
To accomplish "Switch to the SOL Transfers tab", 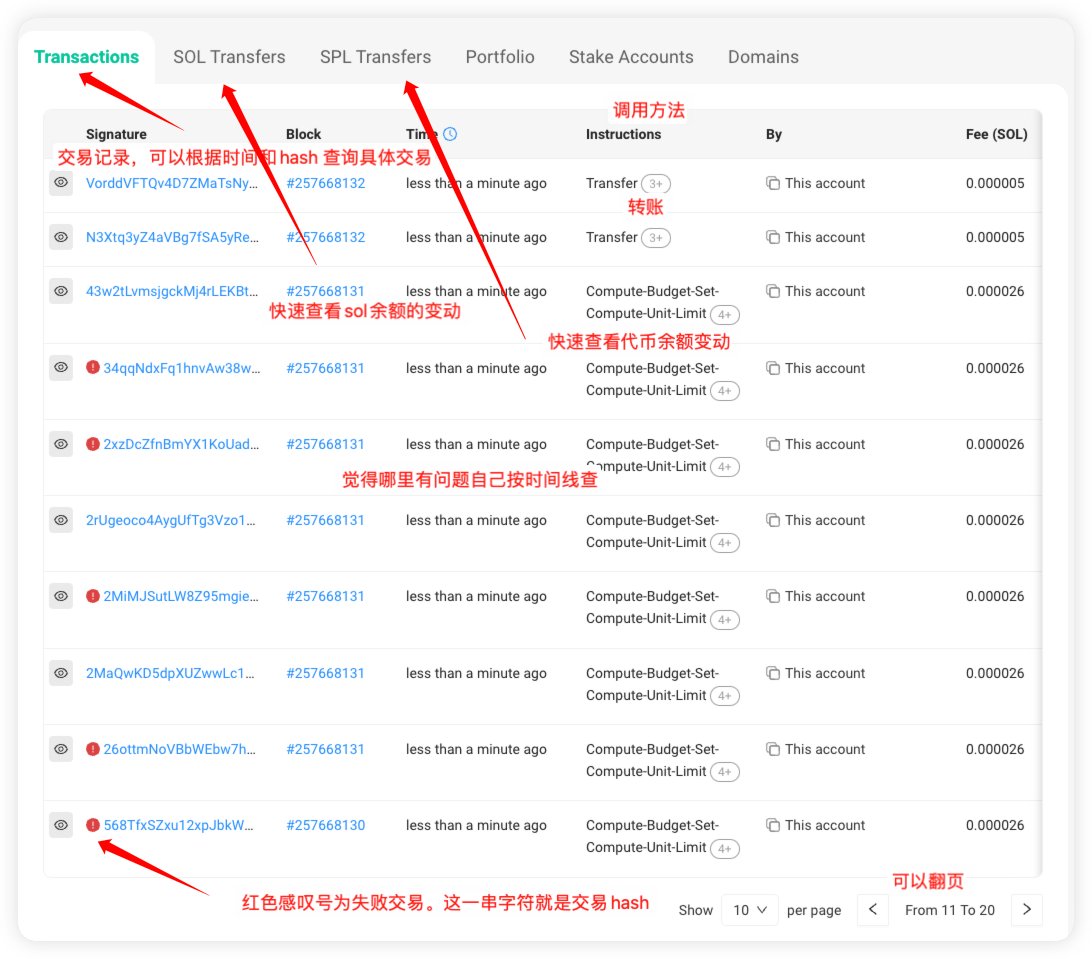I will click(229, 57).
